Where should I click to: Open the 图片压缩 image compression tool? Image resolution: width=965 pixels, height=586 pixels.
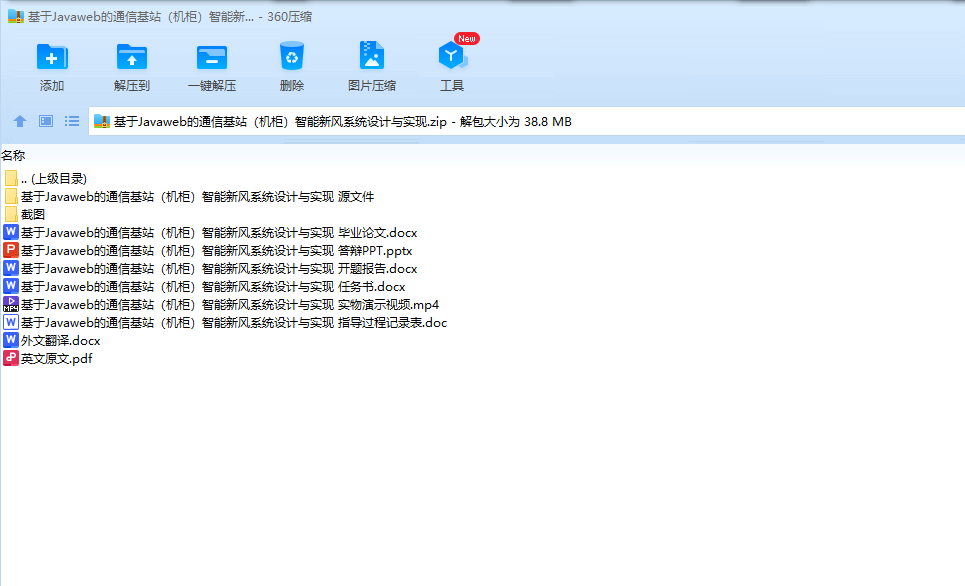pos(372,55)
